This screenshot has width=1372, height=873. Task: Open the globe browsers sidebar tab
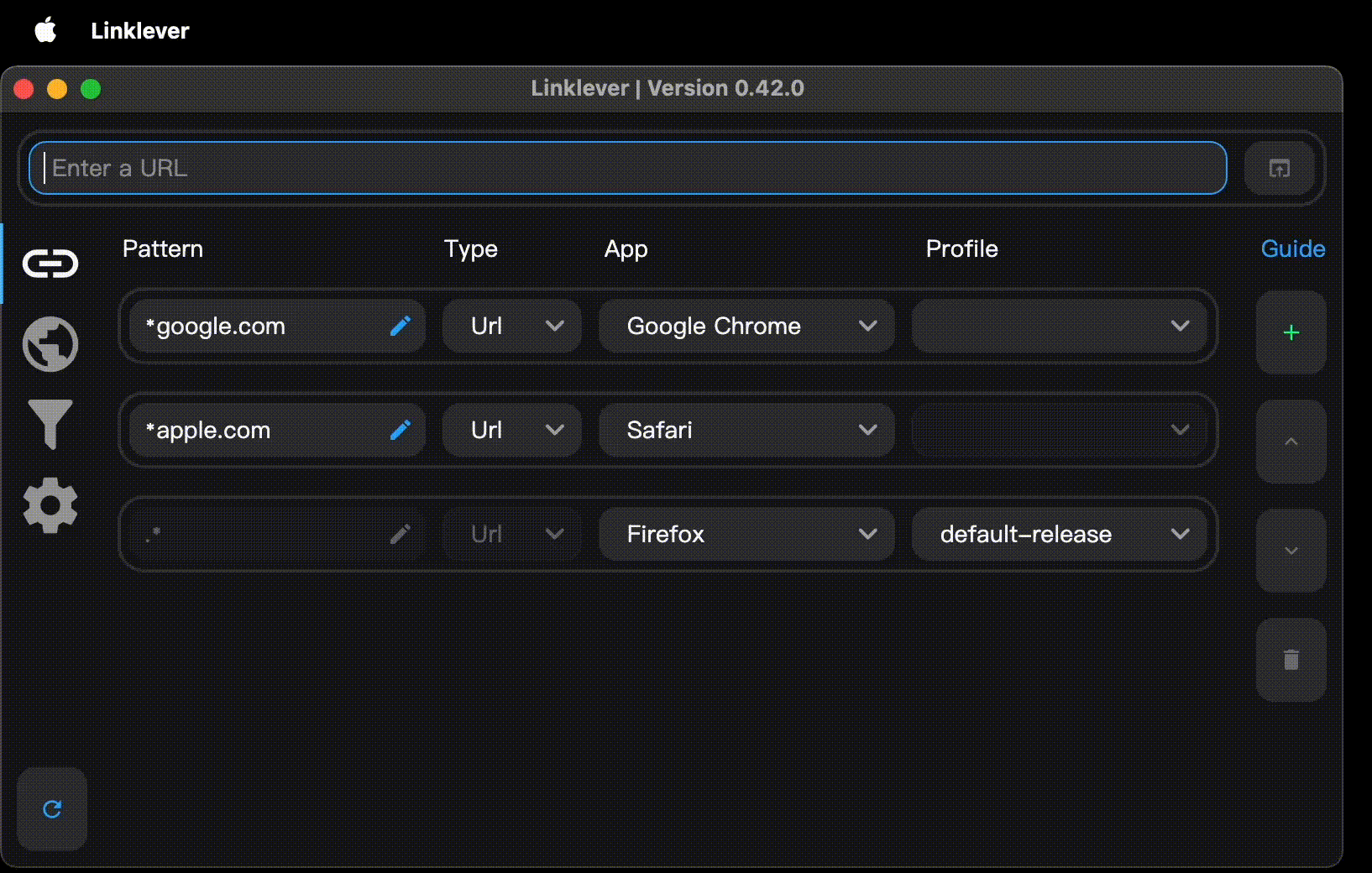[x=50, y=344]
